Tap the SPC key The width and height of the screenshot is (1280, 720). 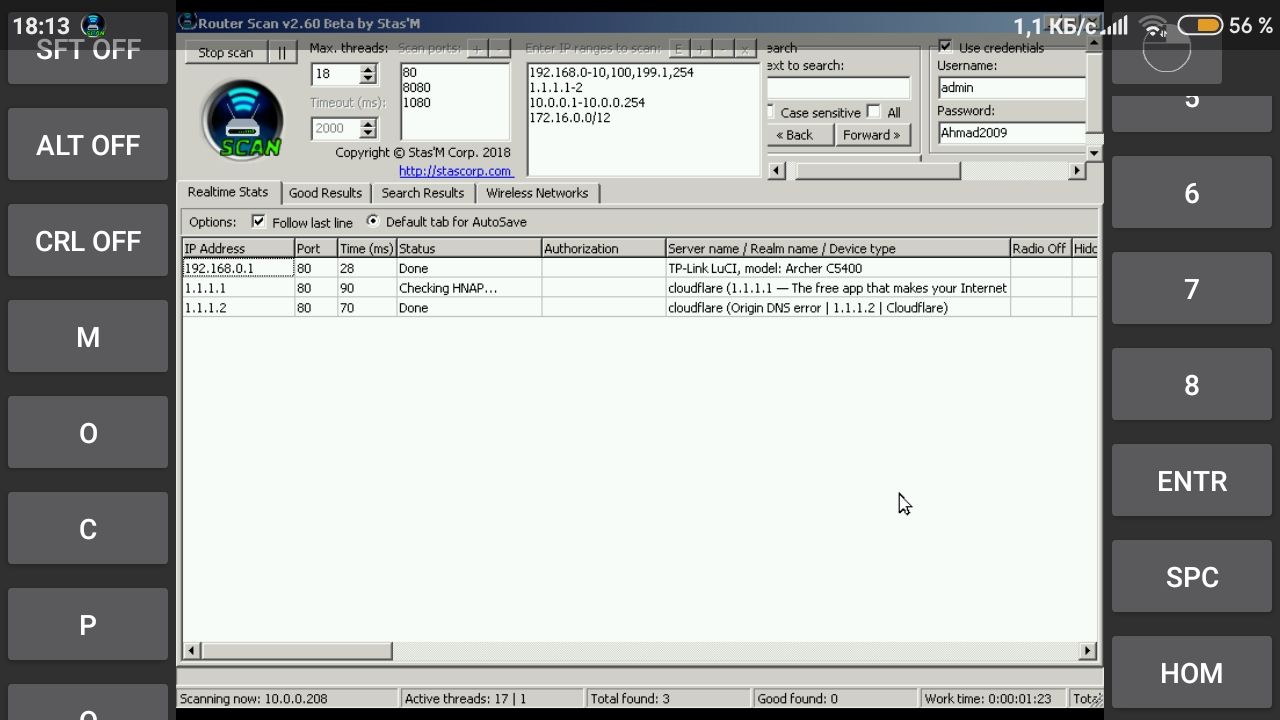click(x=1192, y=577)
